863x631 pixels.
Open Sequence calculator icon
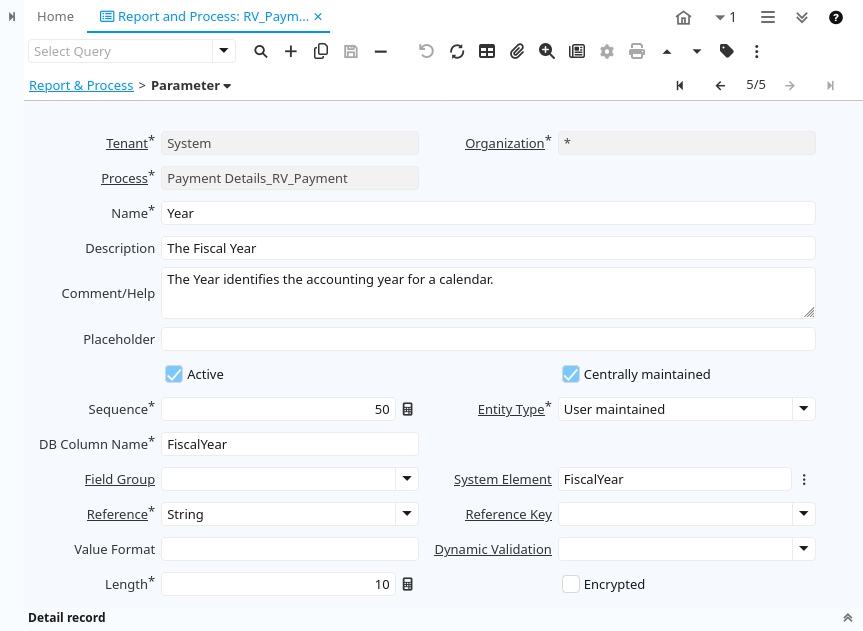pos(408,409)
